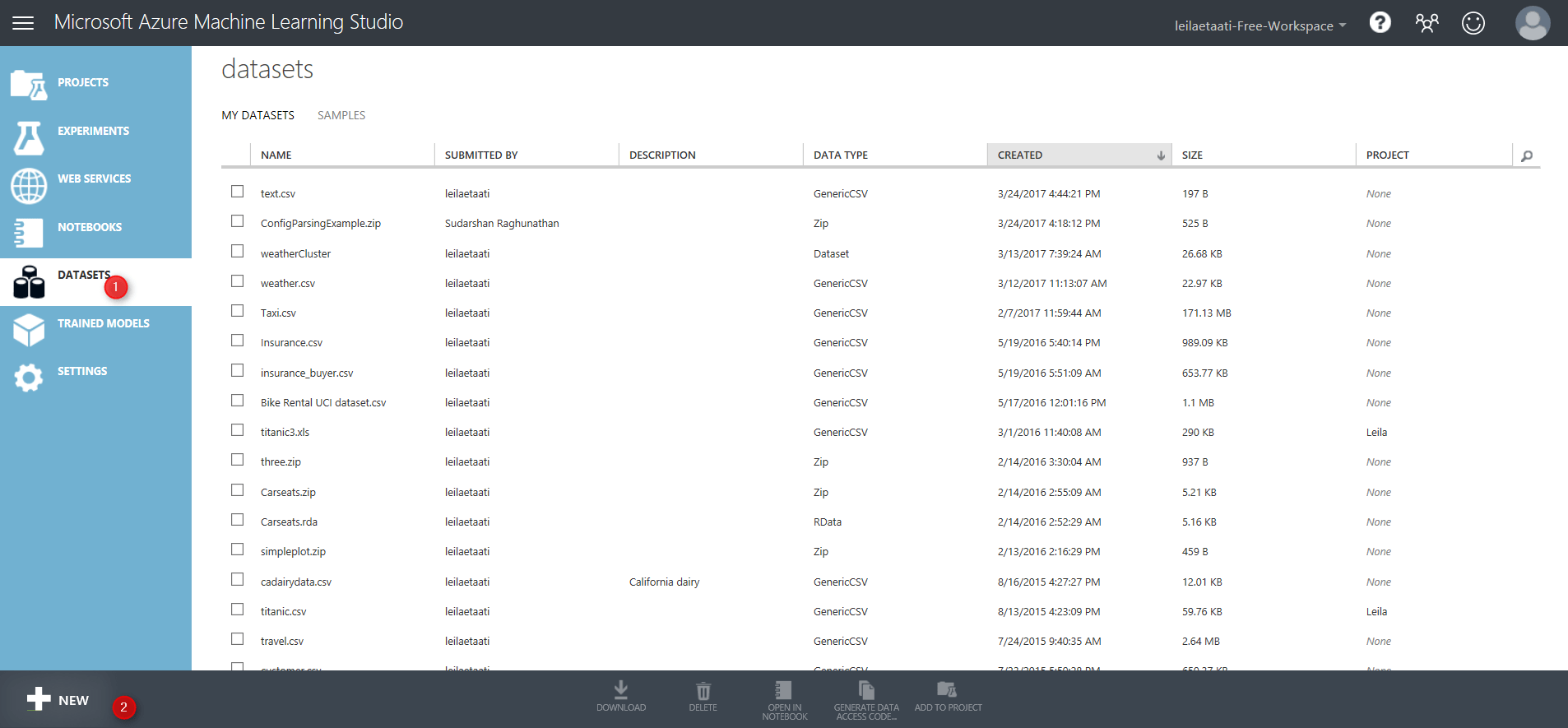Open the community people icon
This screenshot has width=1568, height=728.
coord(1427,22)
